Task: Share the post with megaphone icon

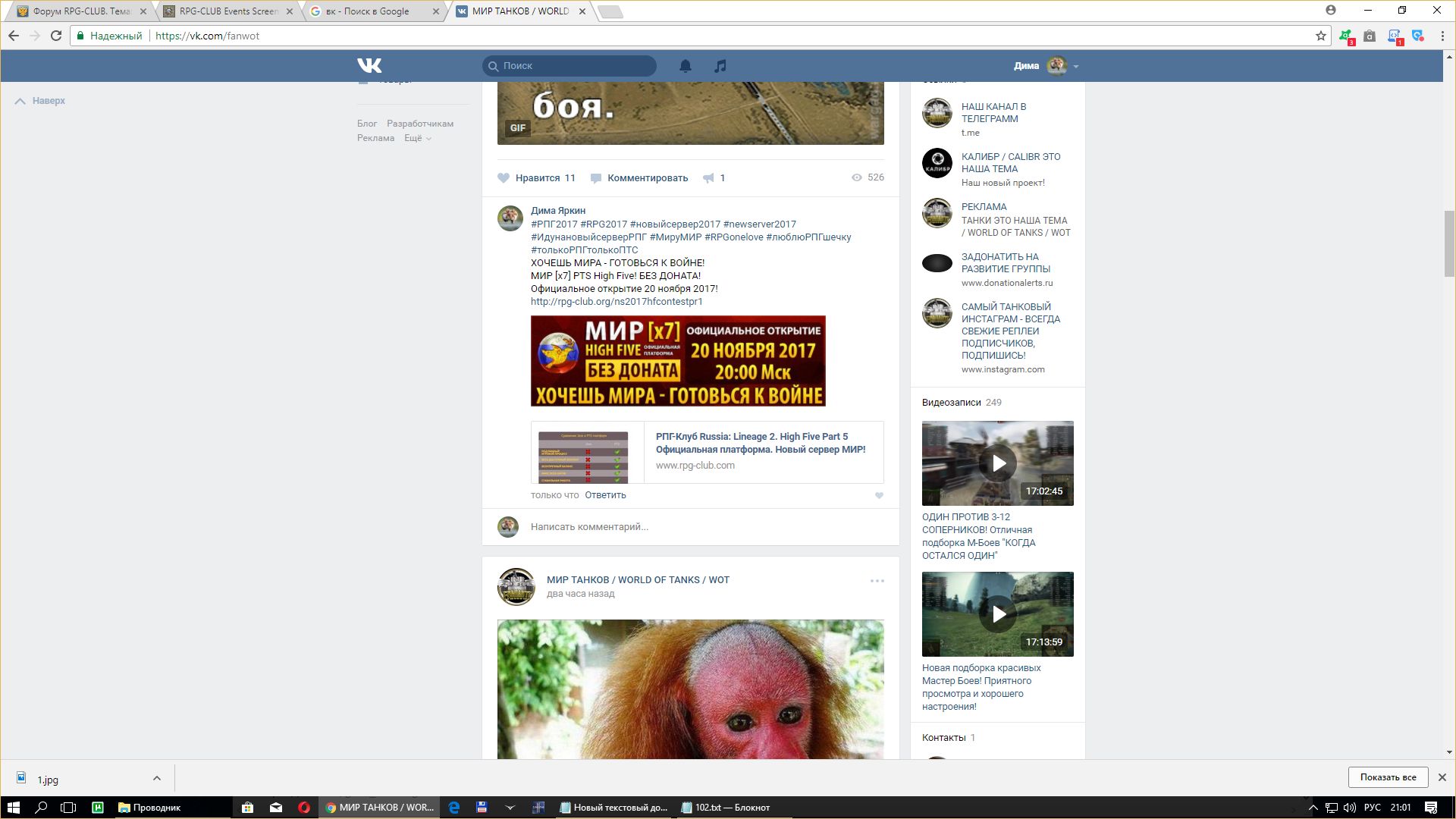Action: tap(708, 178)
